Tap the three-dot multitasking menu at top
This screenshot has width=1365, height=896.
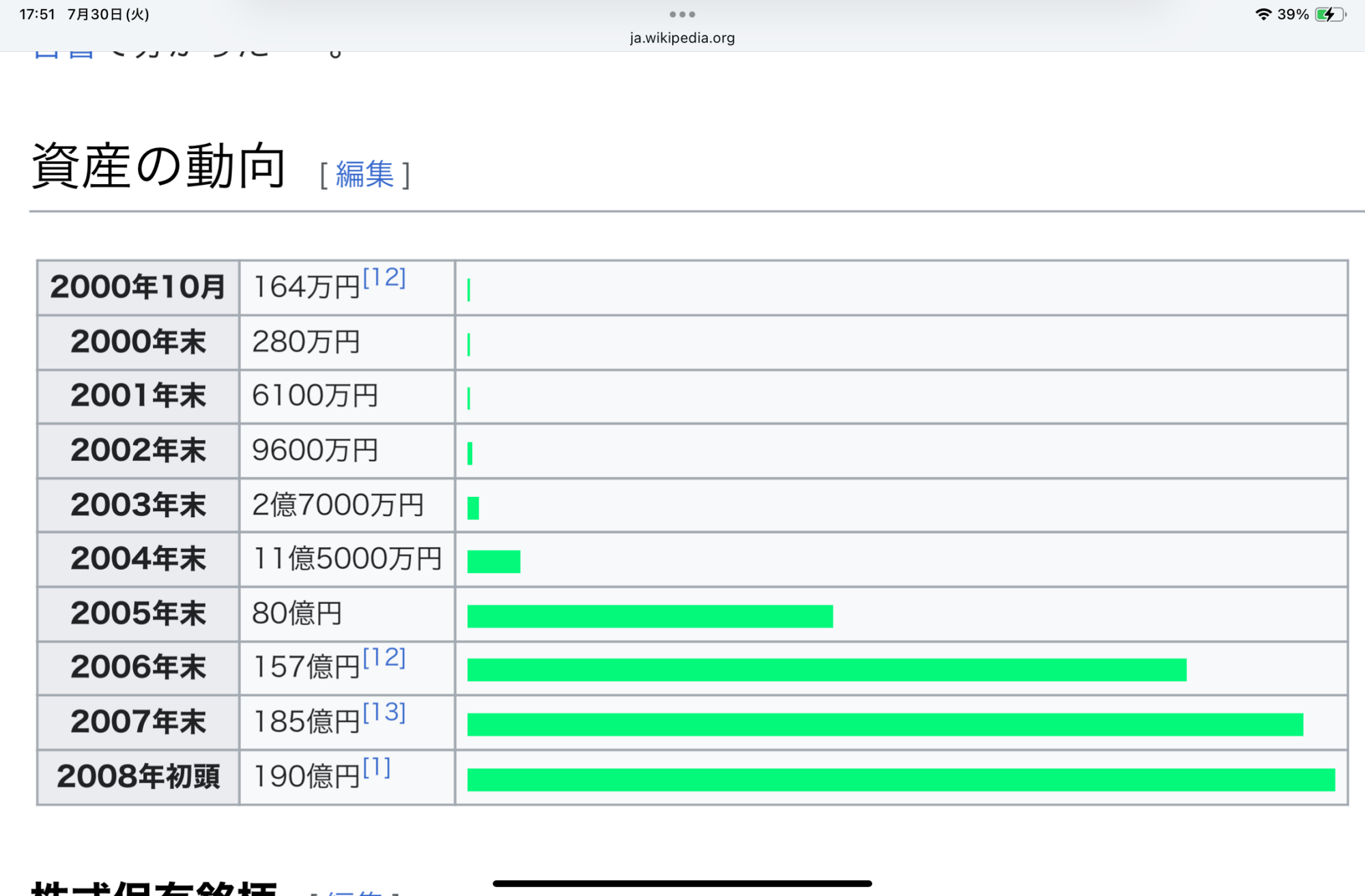(x=682, y=14)
